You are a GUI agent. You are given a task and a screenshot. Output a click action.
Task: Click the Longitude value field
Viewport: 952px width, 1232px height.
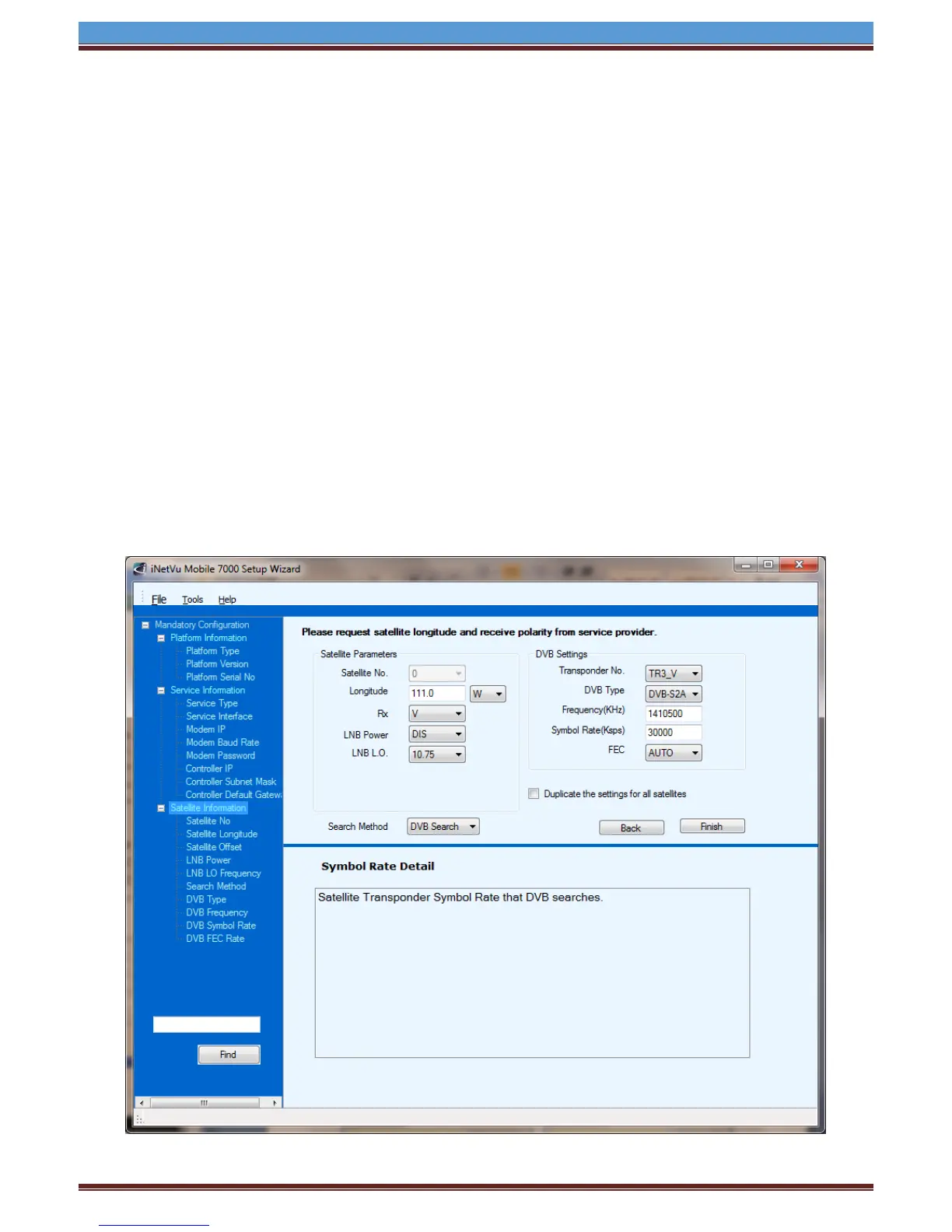(437, 694)
